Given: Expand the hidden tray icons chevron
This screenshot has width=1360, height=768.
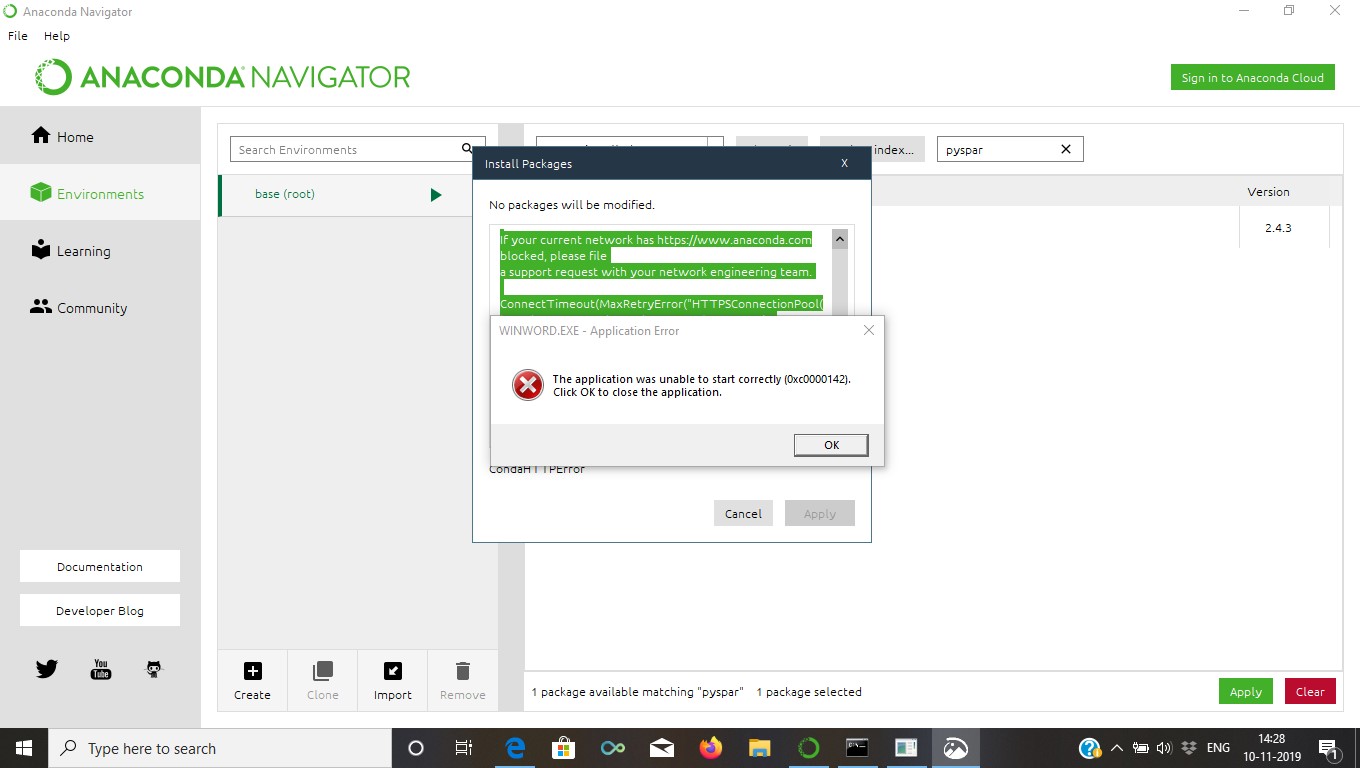Looking at the screenshot, I should tap(1116, 748).
